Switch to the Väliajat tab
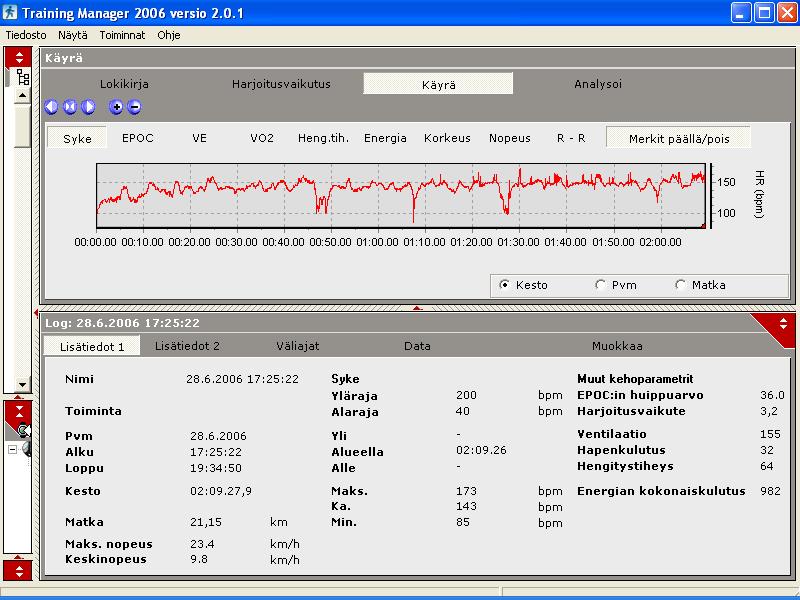 (298, 346)
